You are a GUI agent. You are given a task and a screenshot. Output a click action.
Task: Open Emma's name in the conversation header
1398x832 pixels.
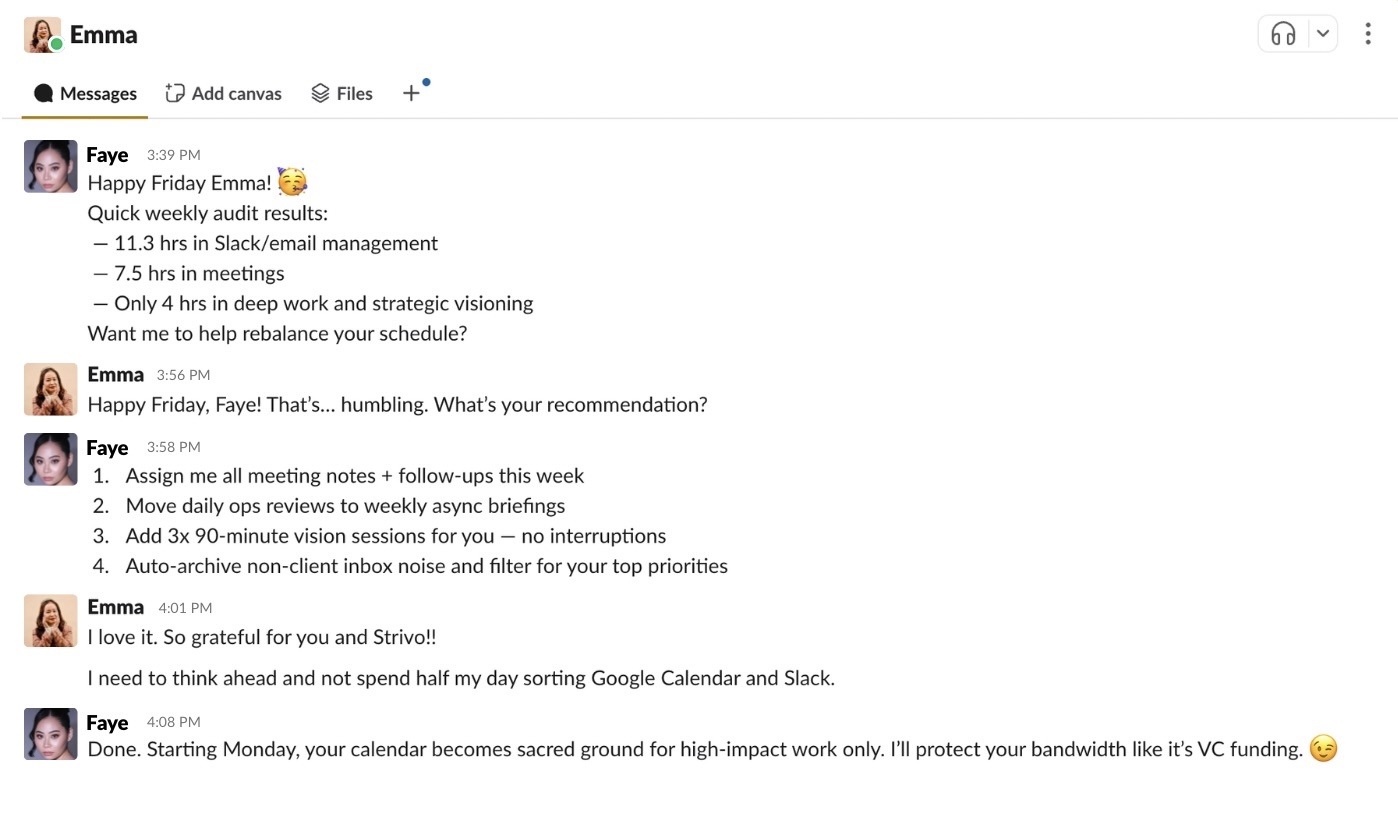click(103, 35)
